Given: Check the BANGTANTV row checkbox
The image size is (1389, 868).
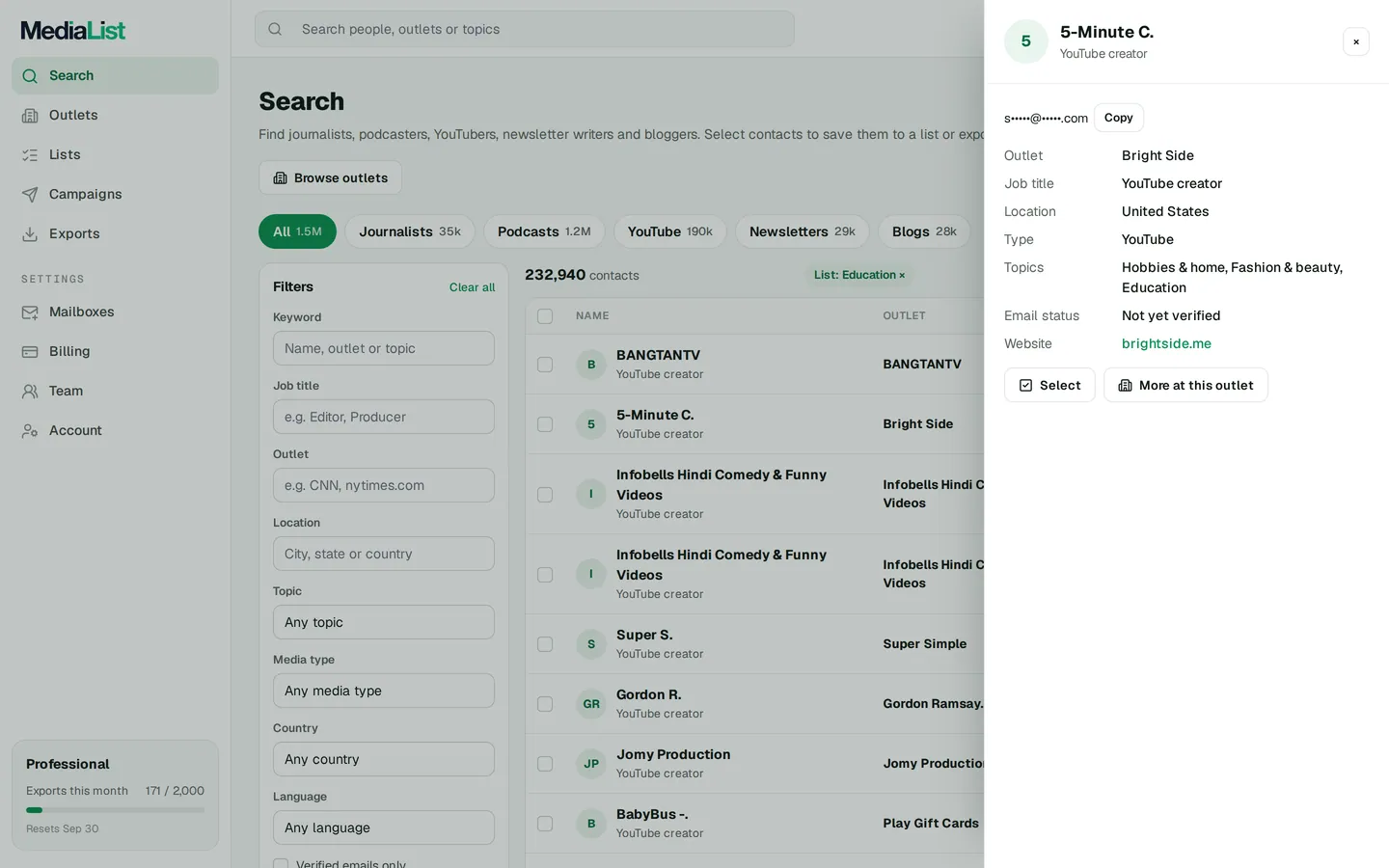Looking at the screenshot, I should tap(545, 365).
